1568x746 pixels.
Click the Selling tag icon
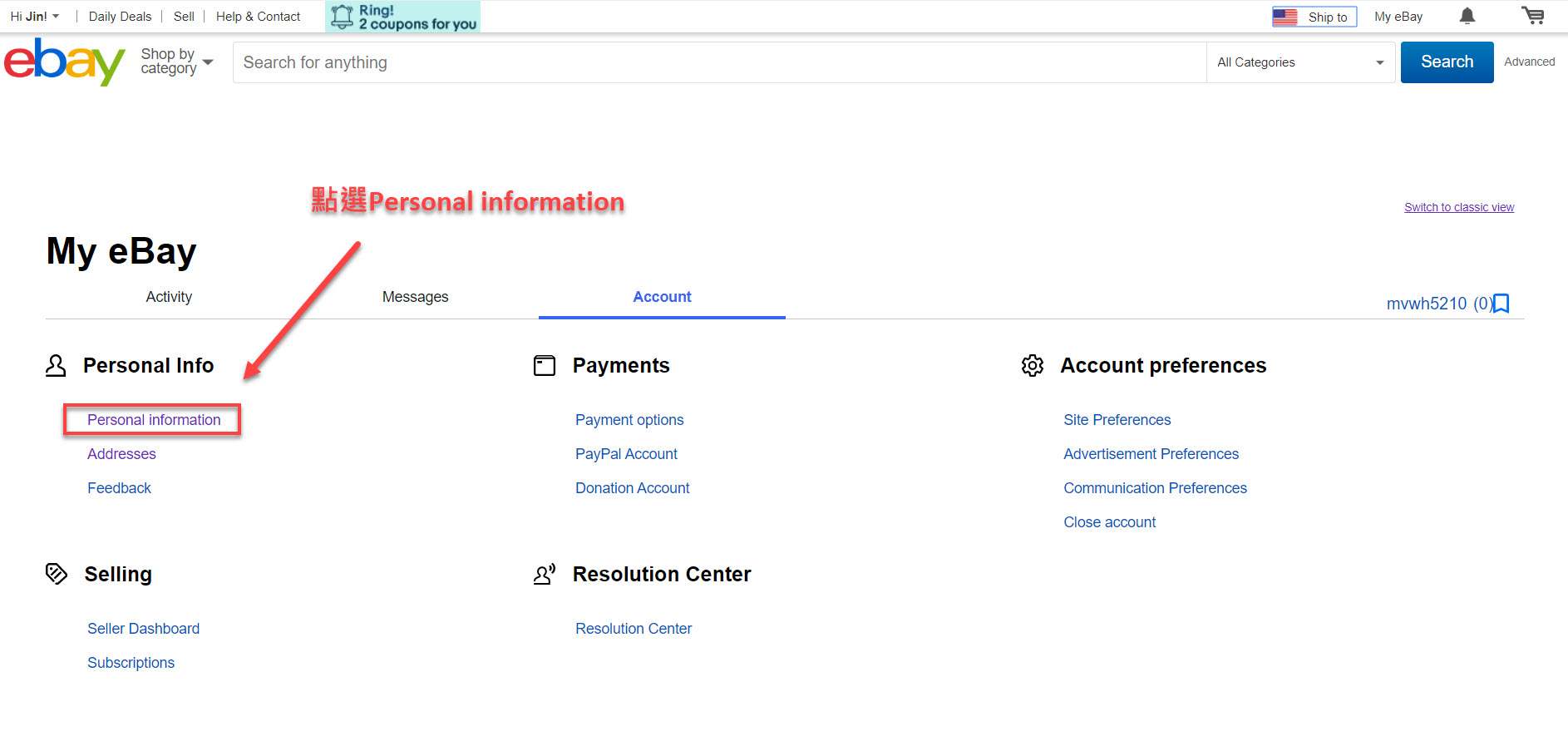pos(57,574)
